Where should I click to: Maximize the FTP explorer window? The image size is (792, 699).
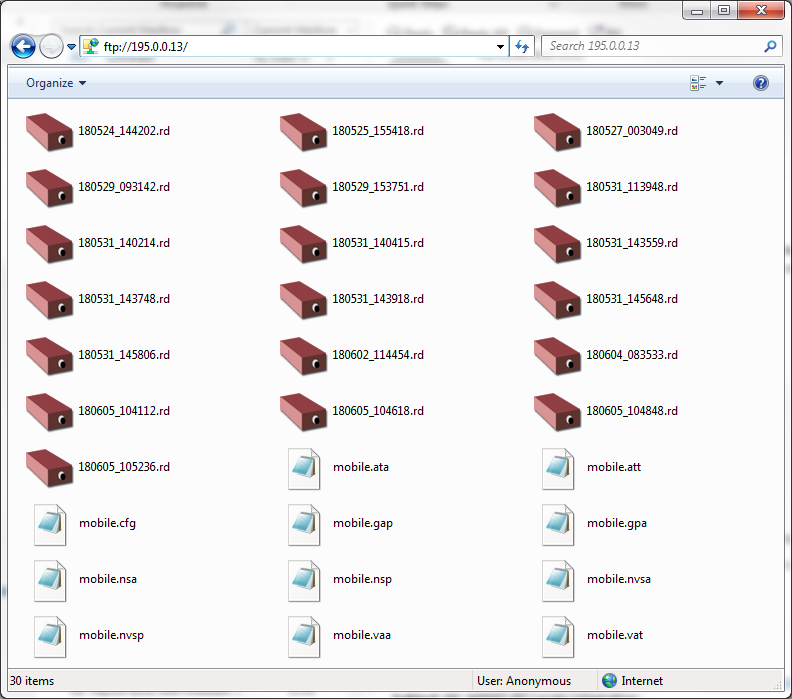pyautogui.click(x=724, y=10)
